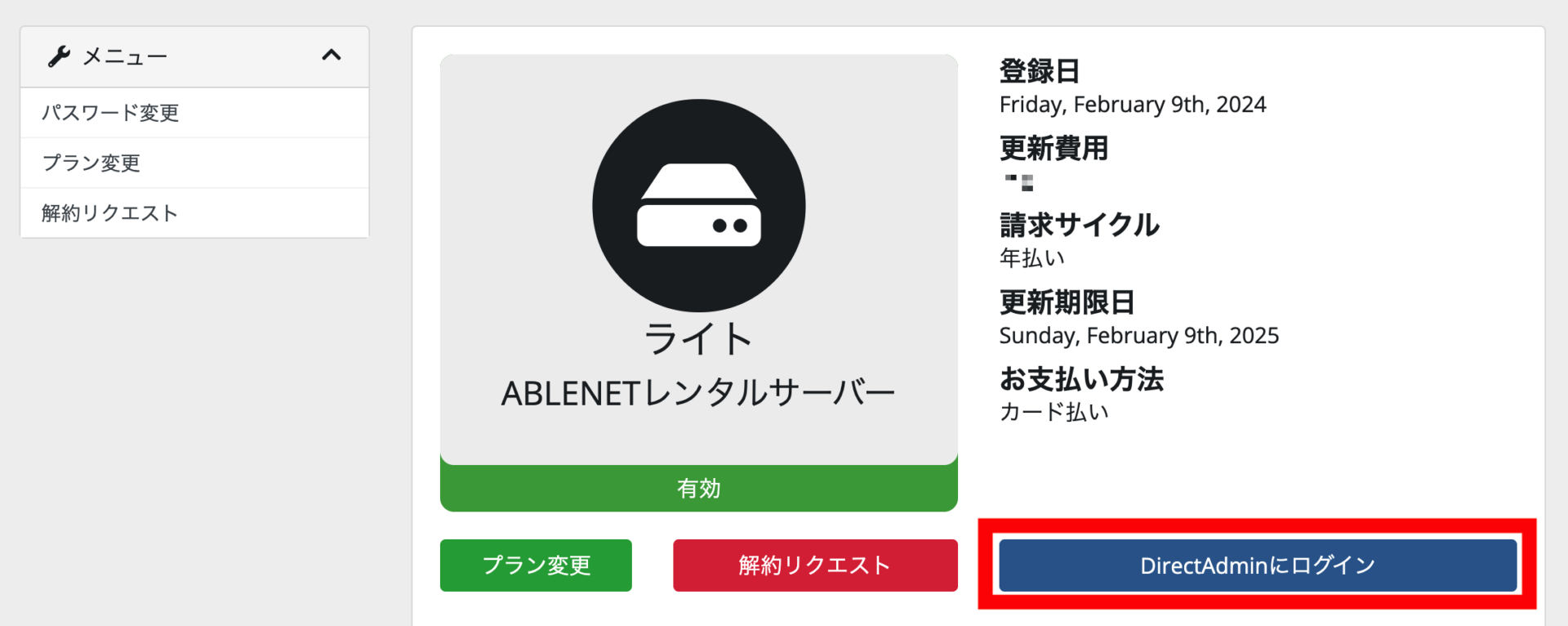Select the カード払い payment method text
This screenshot has width=1568, height=626.
(1053, 412)
